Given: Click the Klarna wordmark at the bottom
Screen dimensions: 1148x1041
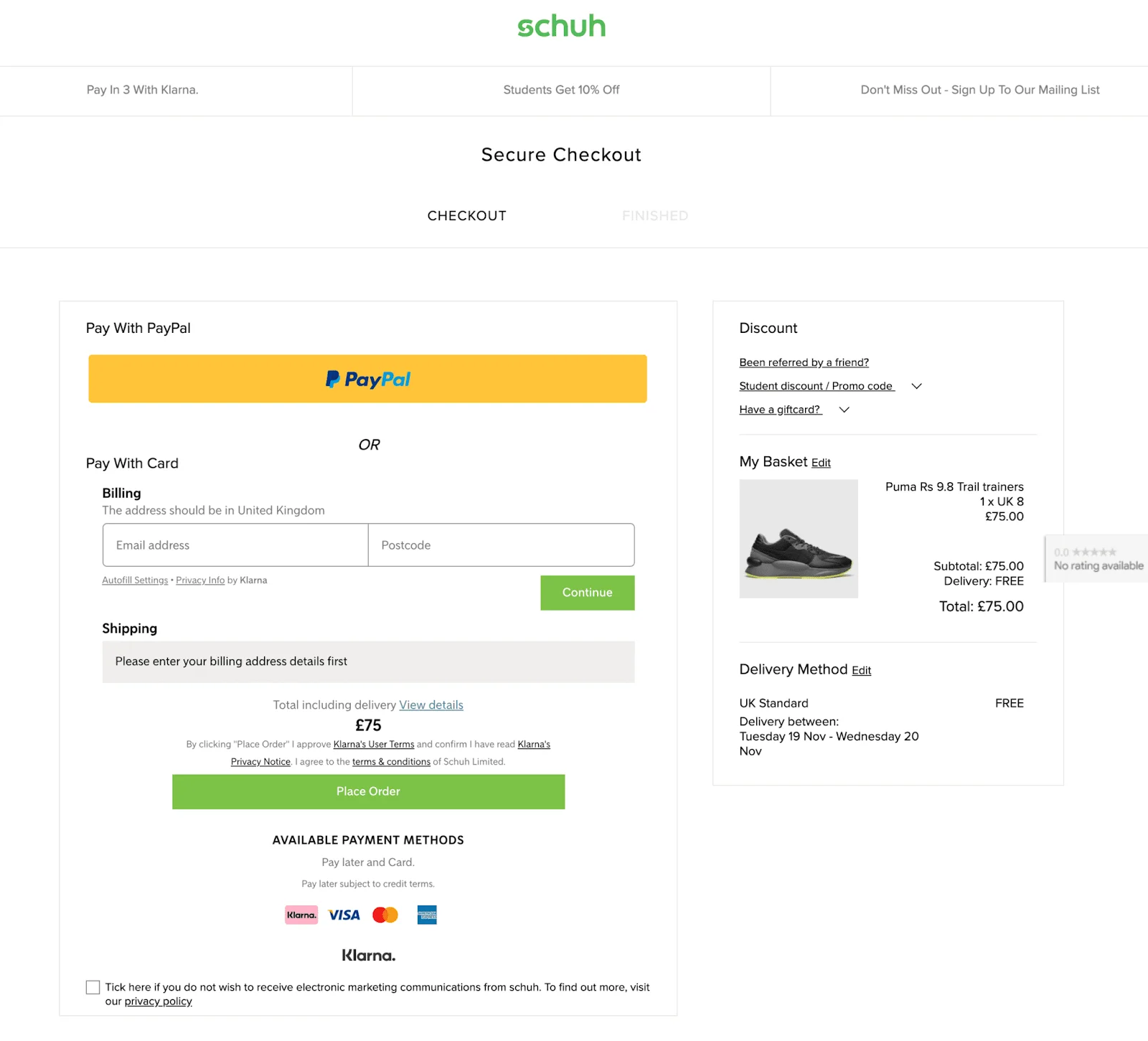Looking at the screenshot, I should pyautogui.click(x=368, y=955).
